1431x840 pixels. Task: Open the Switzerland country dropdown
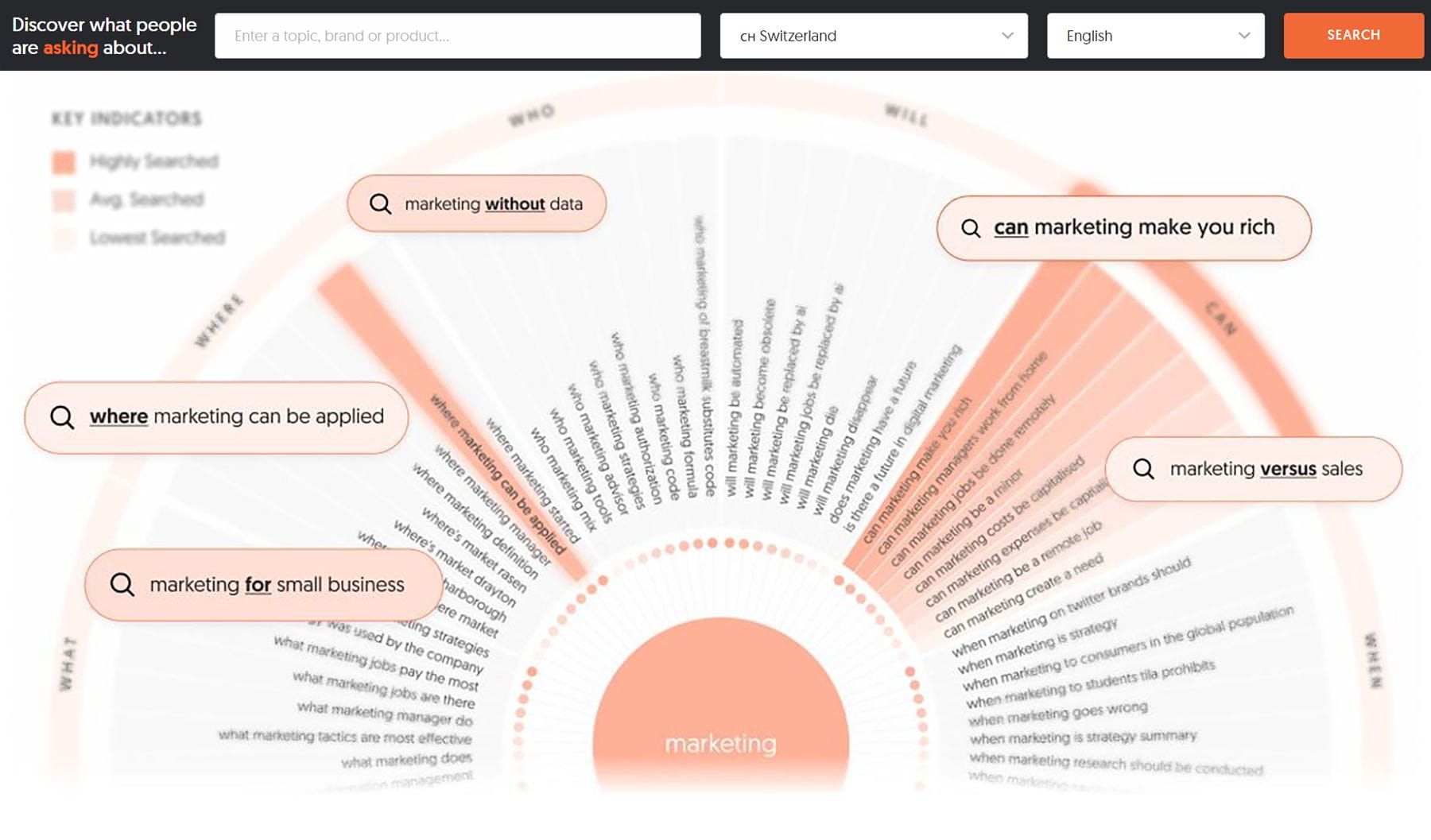coord(873,36)
